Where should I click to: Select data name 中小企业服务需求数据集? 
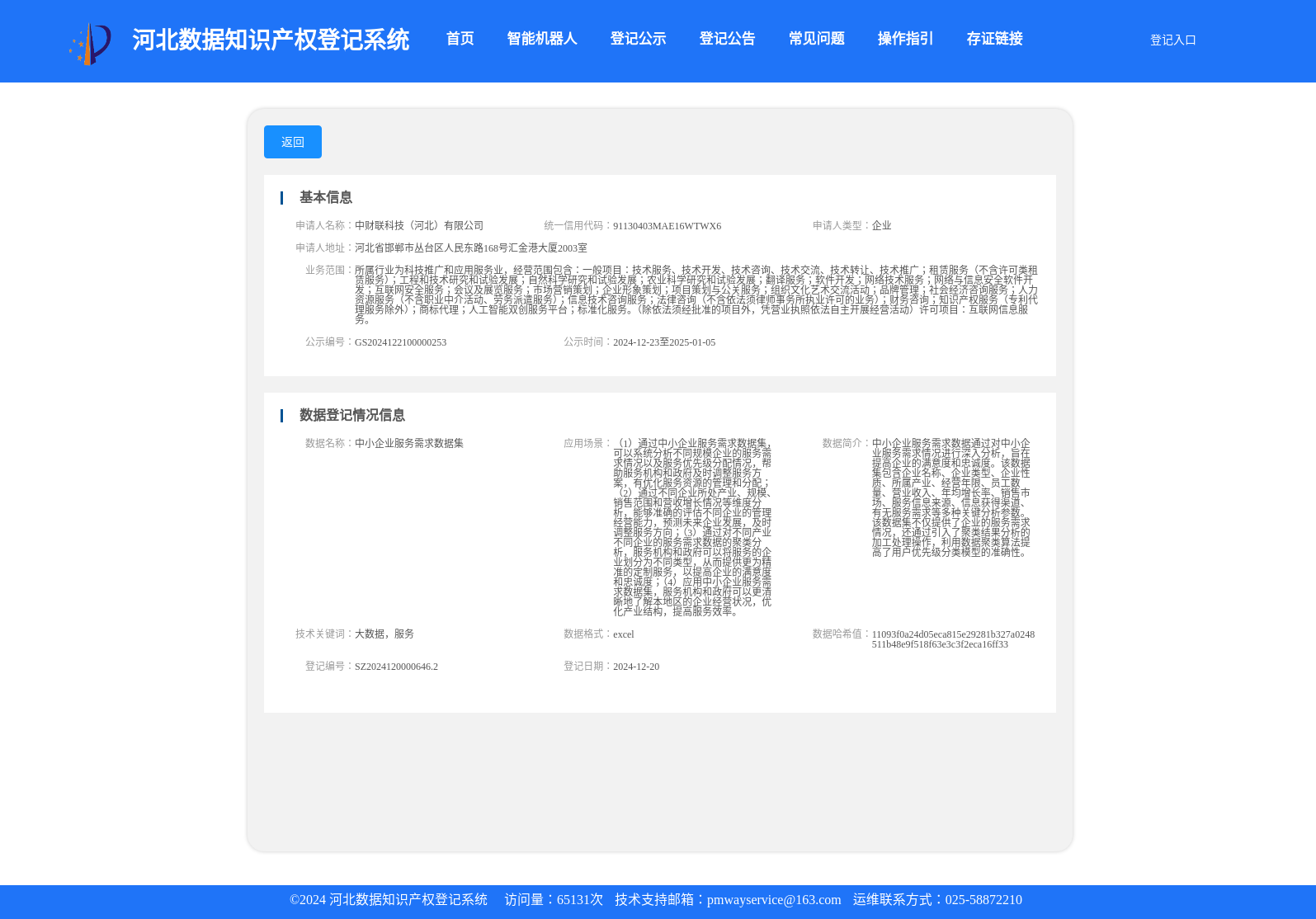coord(409,443)
